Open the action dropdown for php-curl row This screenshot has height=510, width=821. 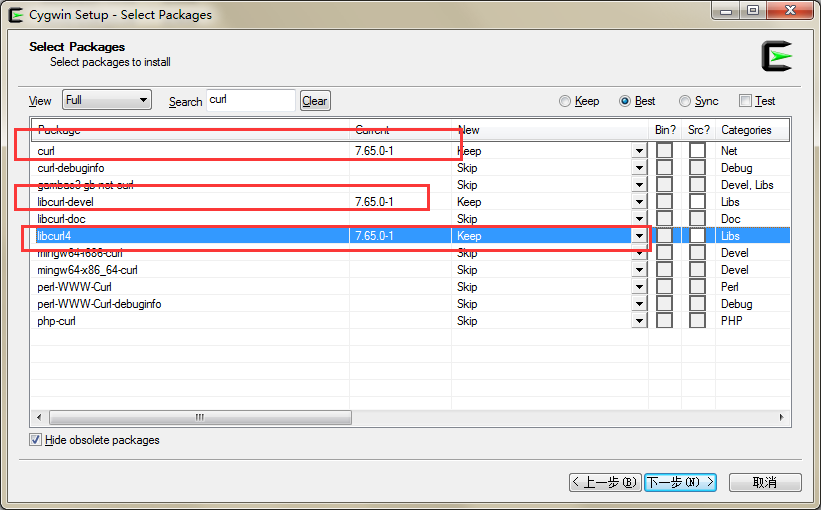(x=639, y=321)
